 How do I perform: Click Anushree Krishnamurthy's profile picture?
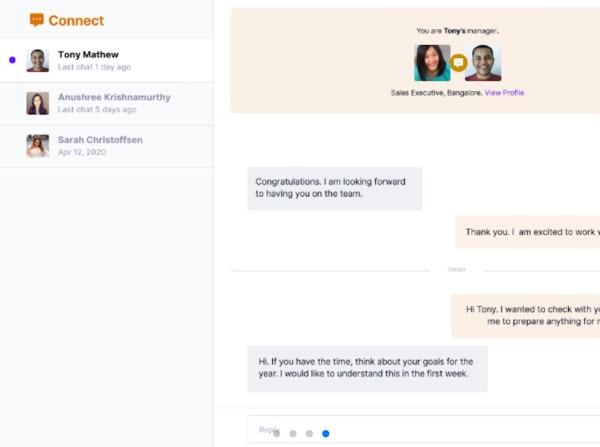(x=38, y=103)
